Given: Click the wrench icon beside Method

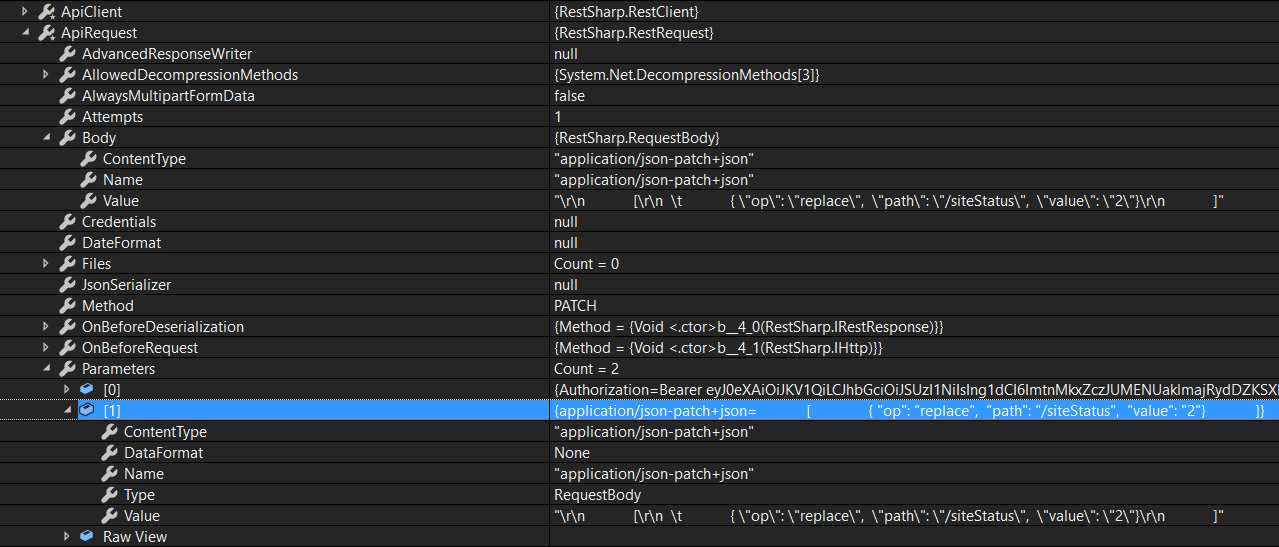Looking at the screenshot, I should (67, 306).
